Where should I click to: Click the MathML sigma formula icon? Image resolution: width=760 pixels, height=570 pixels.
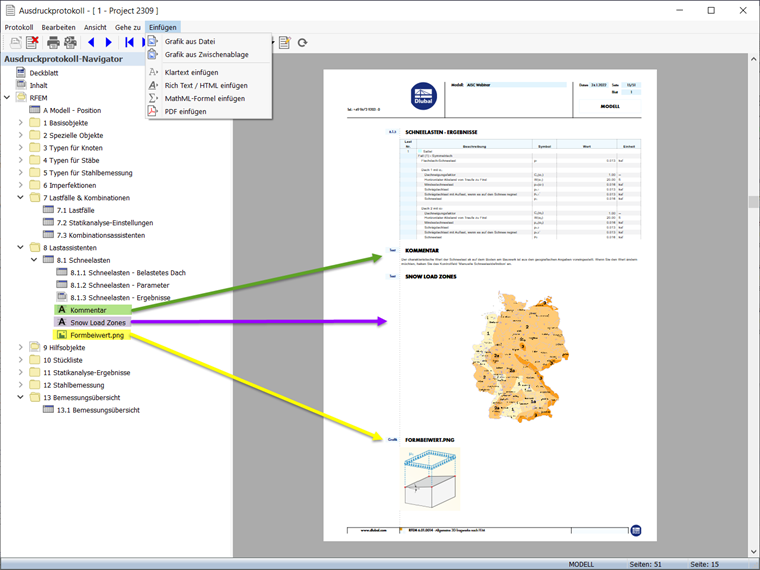[x=153, y=98]
